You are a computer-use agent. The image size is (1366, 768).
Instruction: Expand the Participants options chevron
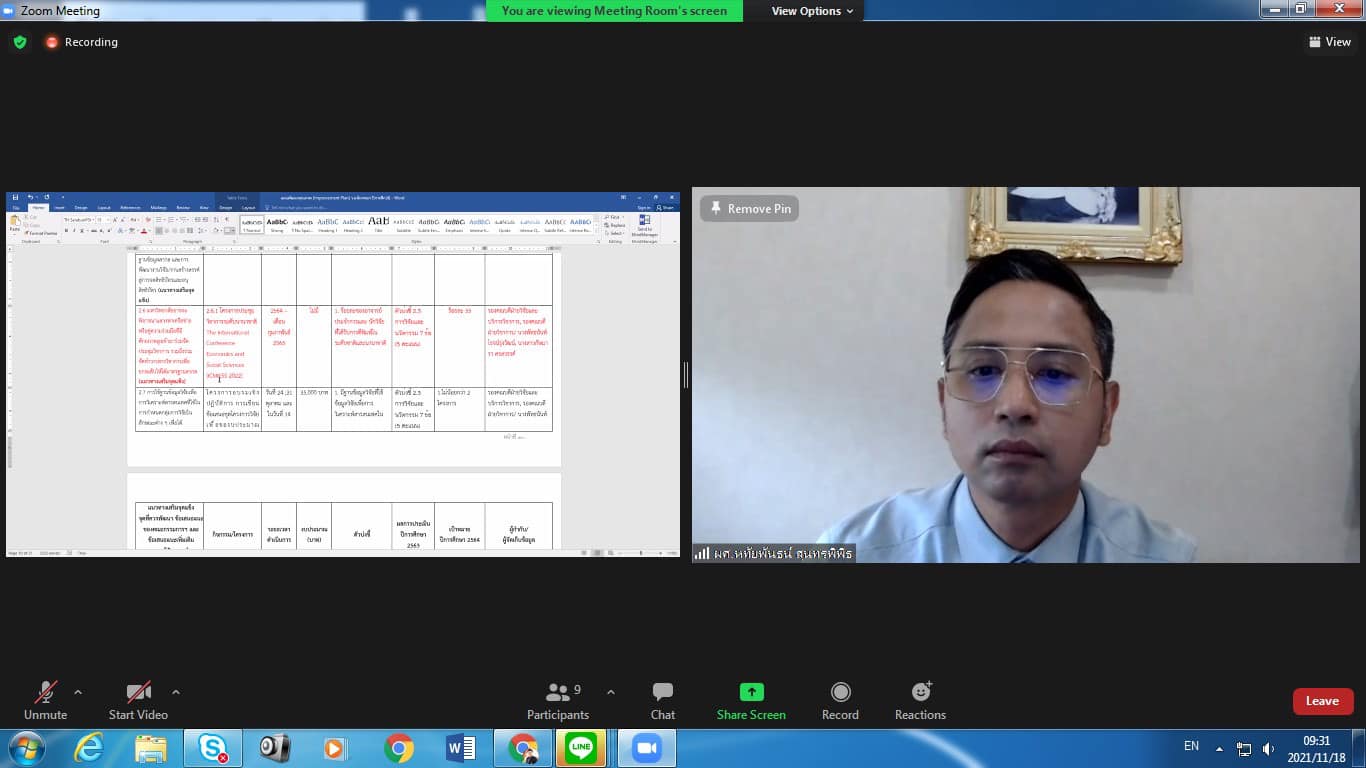point(611,692)
